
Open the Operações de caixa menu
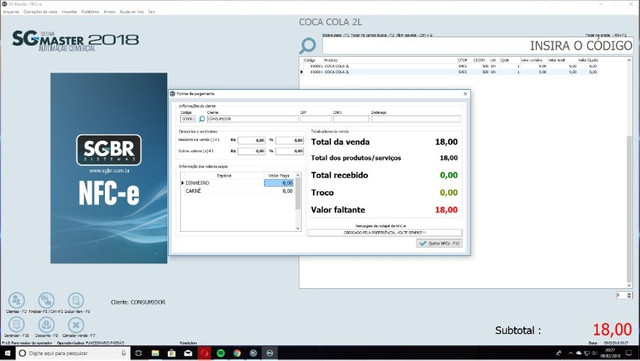40,12
